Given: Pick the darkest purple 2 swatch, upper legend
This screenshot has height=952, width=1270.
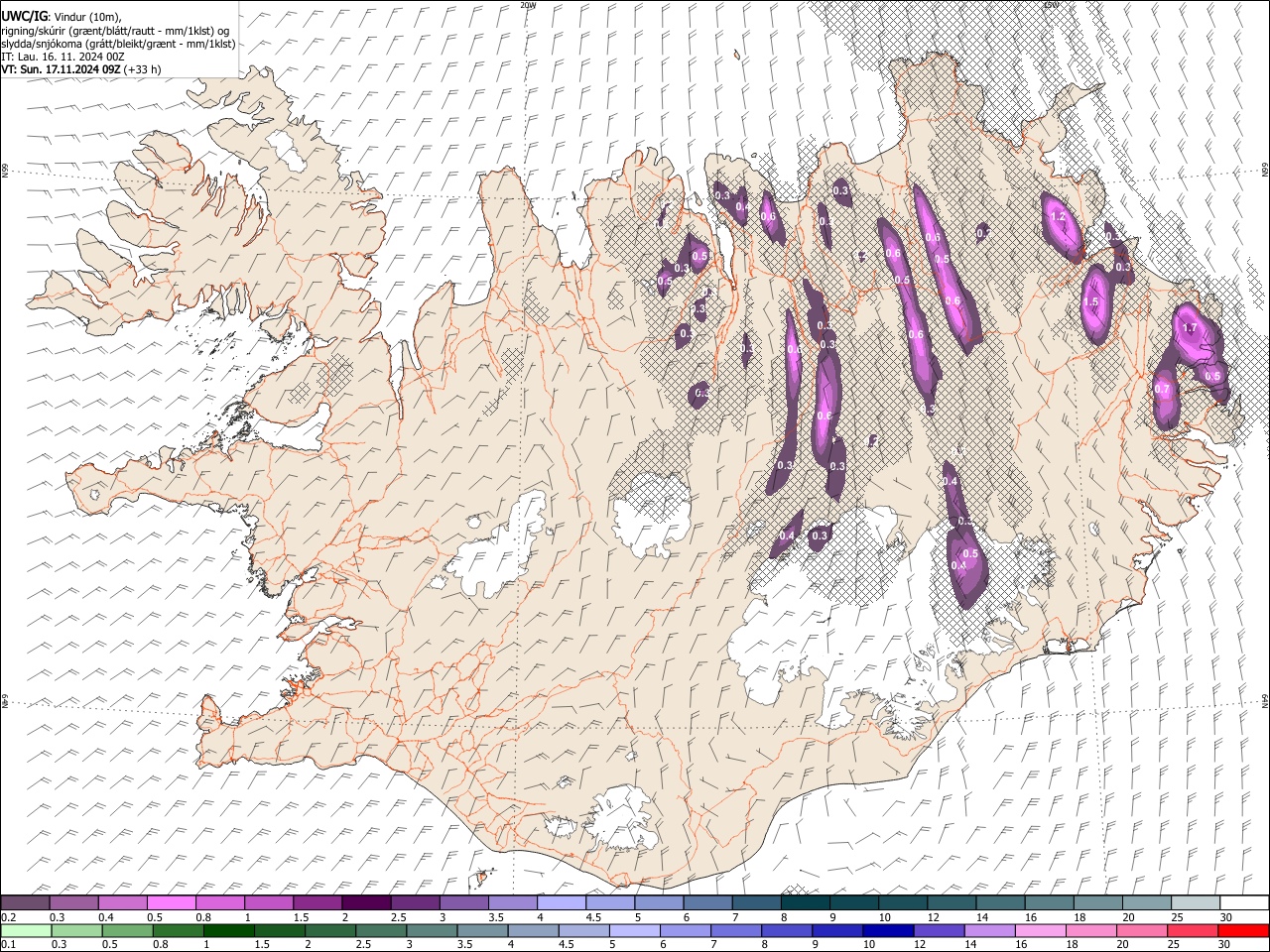Looking at the screenshot, I should point(366,902).
